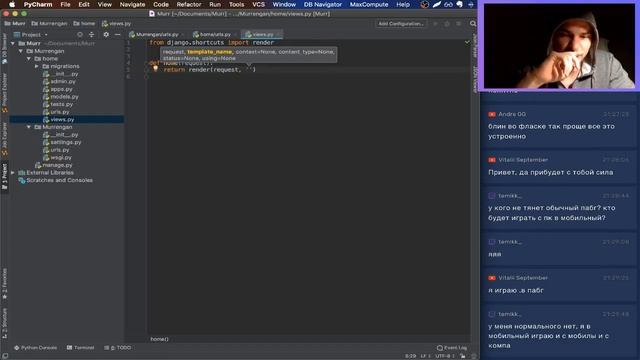This screenshot has width=640, height=360.
Task: Click inside the render(request, '') string in editor
Action: [249, 70]
